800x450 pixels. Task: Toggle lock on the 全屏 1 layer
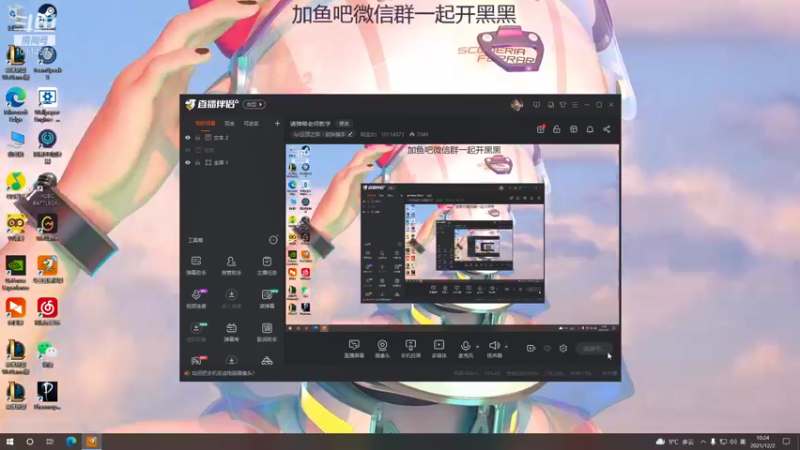coord(197,162)
